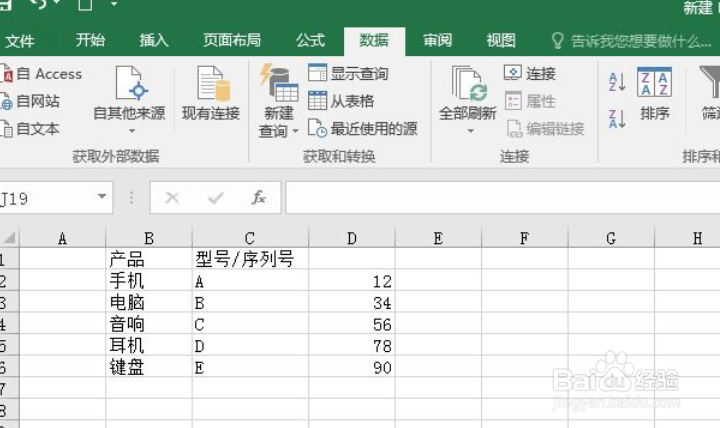Open 自其他来源 sources menu
720x428 pixels.
point(129,100)
